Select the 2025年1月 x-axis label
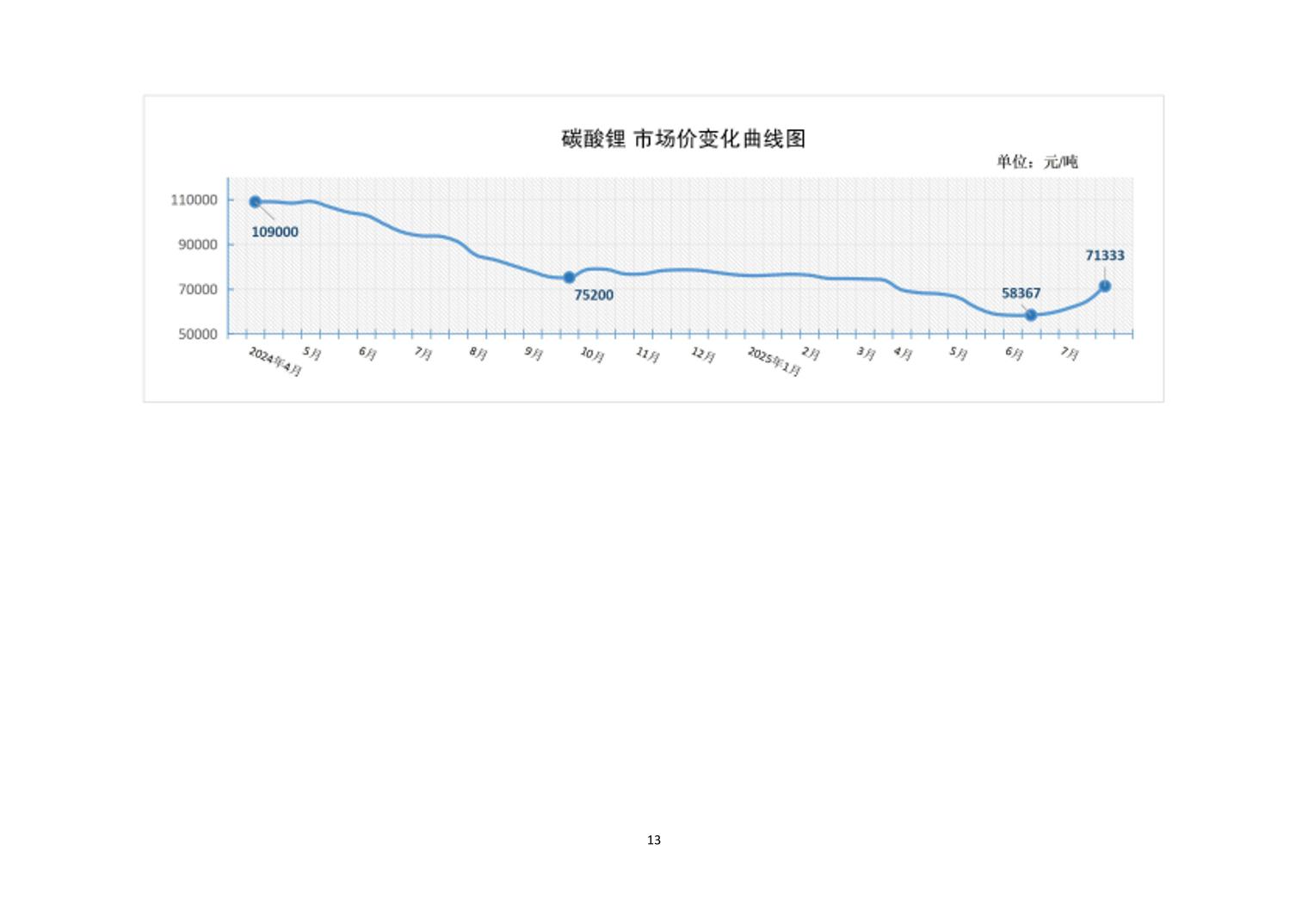 coord(774,362)
